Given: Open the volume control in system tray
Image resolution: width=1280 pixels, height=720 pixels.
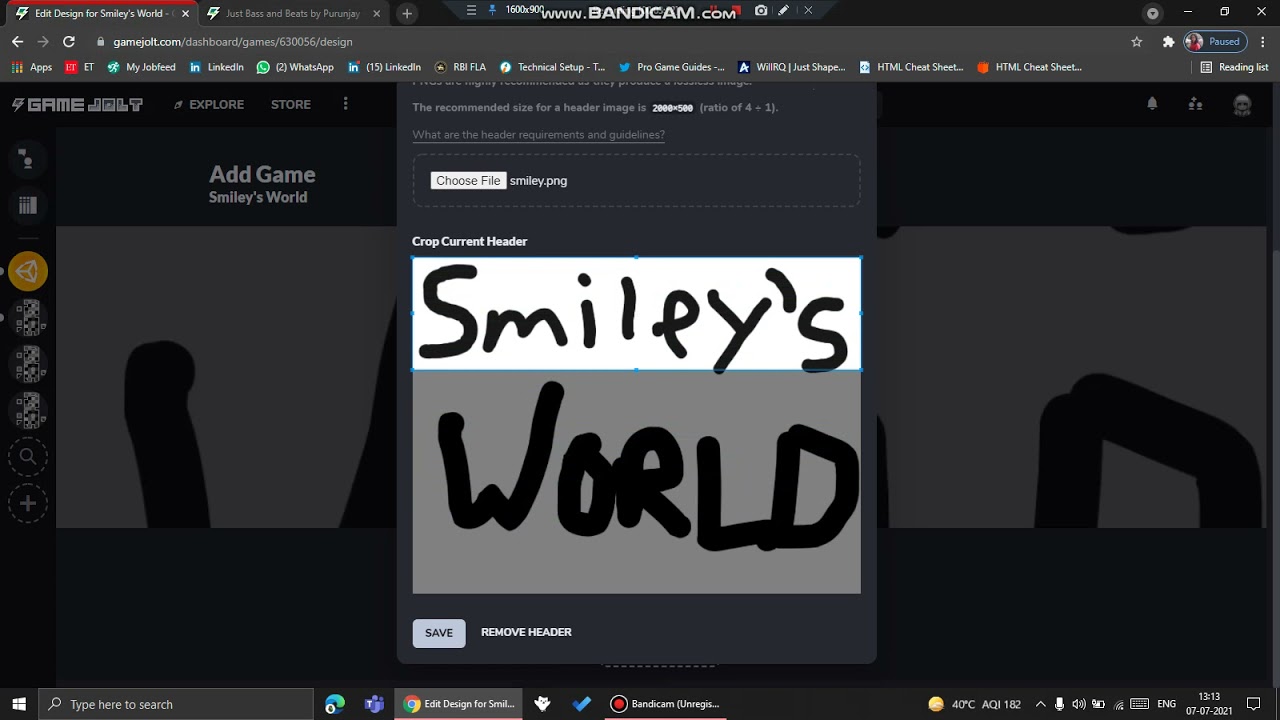Looking at the screenshot, I should (x=1079, y=704).
